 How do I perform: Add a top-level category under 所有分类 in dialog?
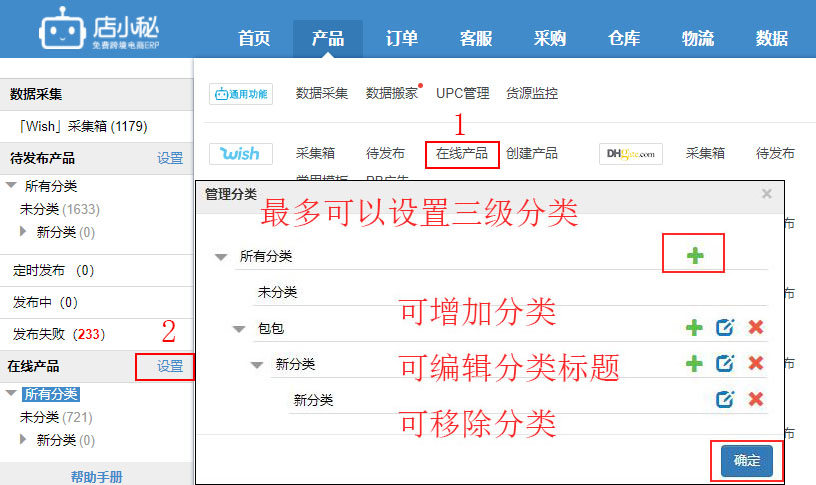click(x=694, y=256)
